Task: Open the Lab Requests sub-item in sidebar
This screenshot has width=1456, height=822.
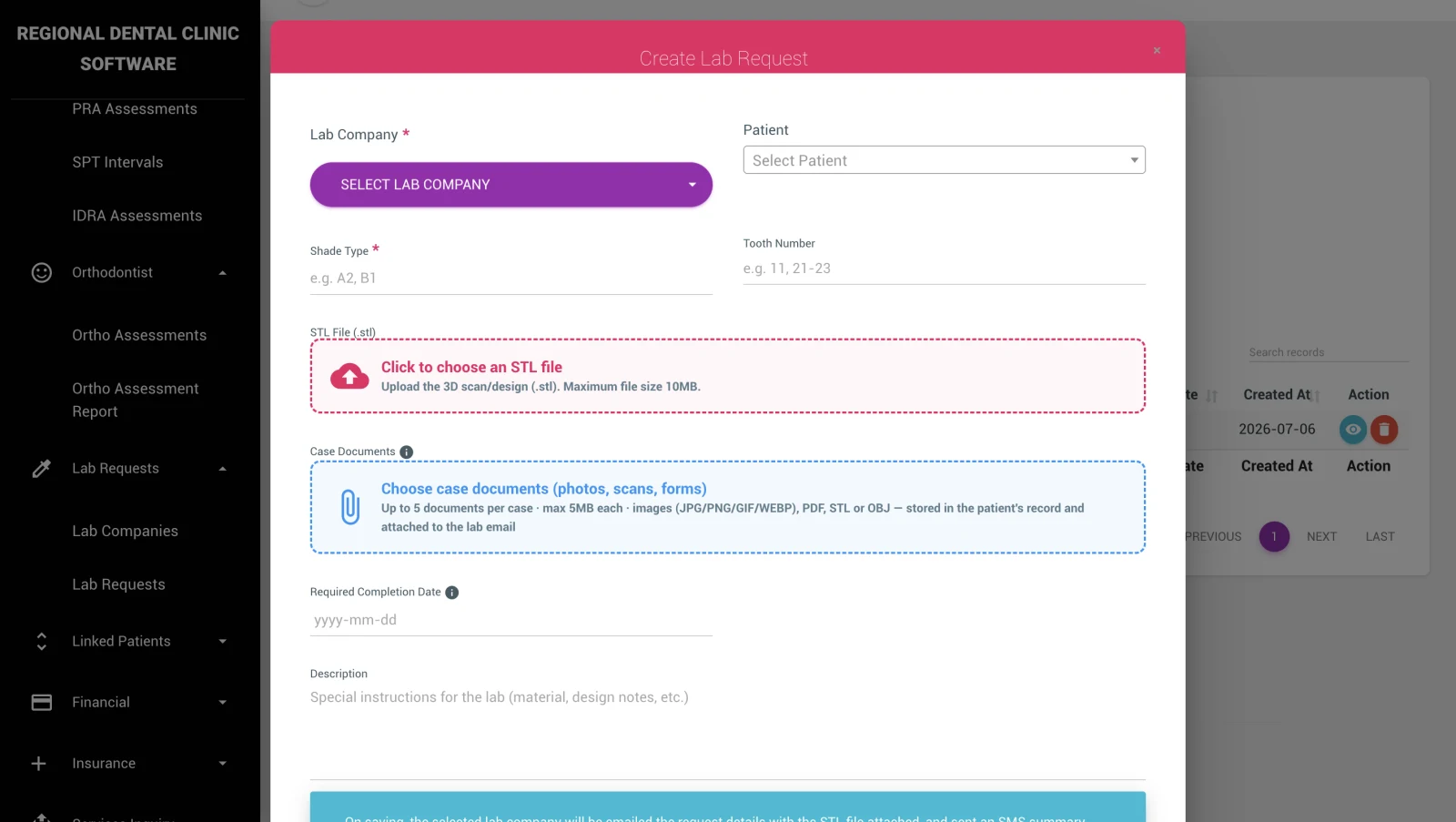Action: tap(119, 584)
